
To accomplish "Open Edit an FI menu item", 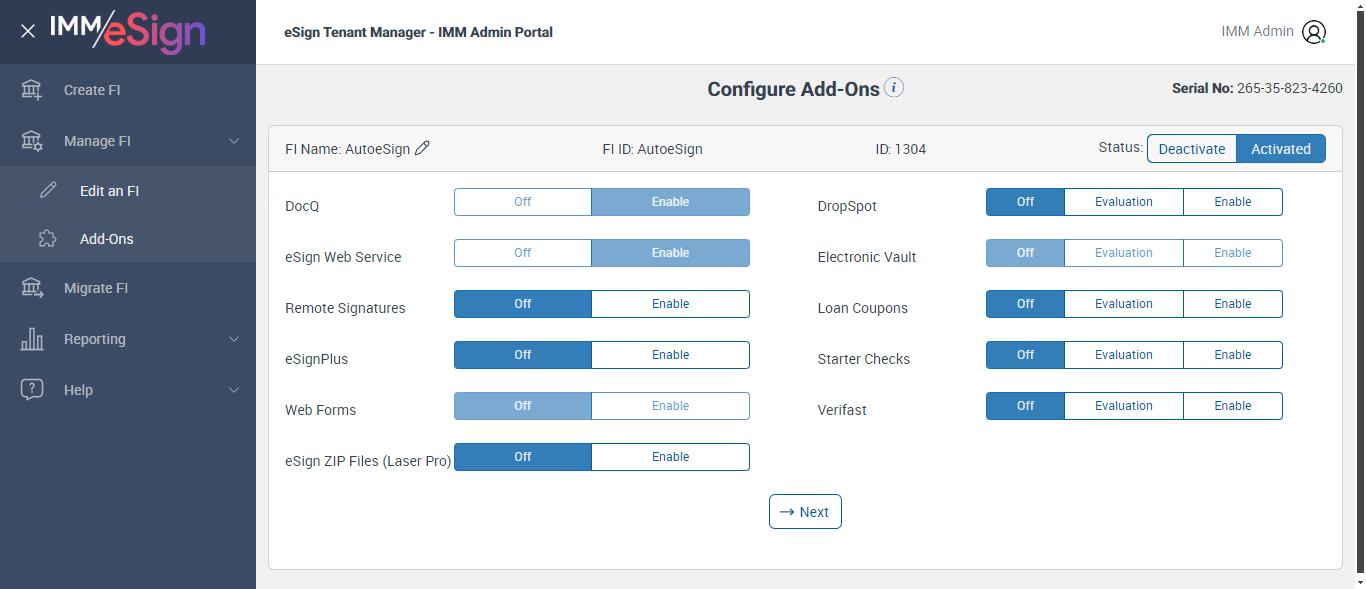I will pyautogui.click(x=109, y=191).
